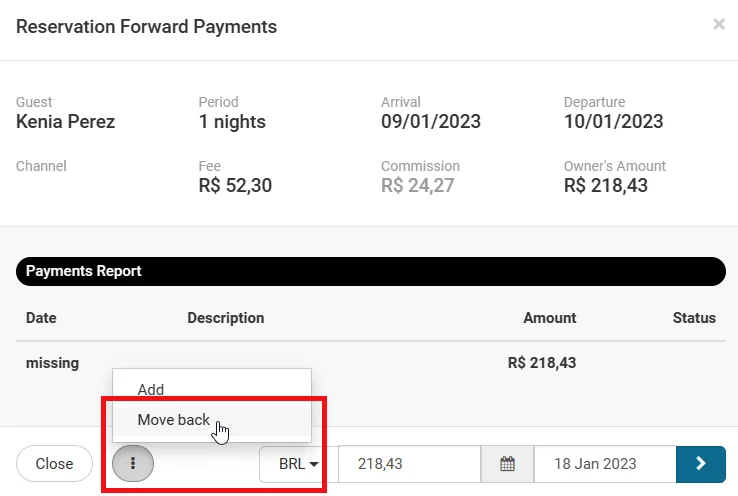Click the Payments Report header bar
Image resolution: width=738 pixels, height=496 pixels.
point(370,271)
